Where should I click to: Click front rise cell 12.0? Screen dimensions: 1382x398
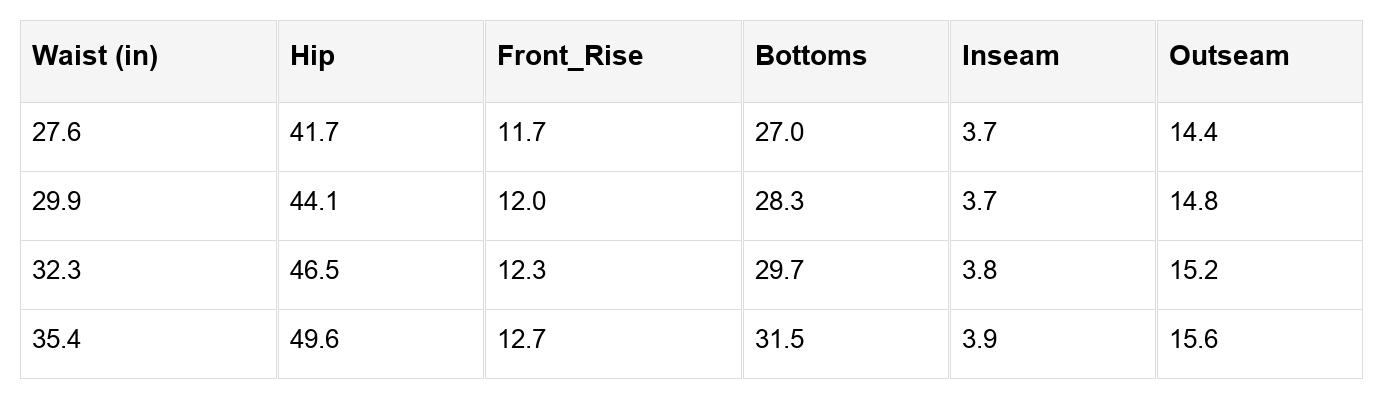click(x=613, y=206)
